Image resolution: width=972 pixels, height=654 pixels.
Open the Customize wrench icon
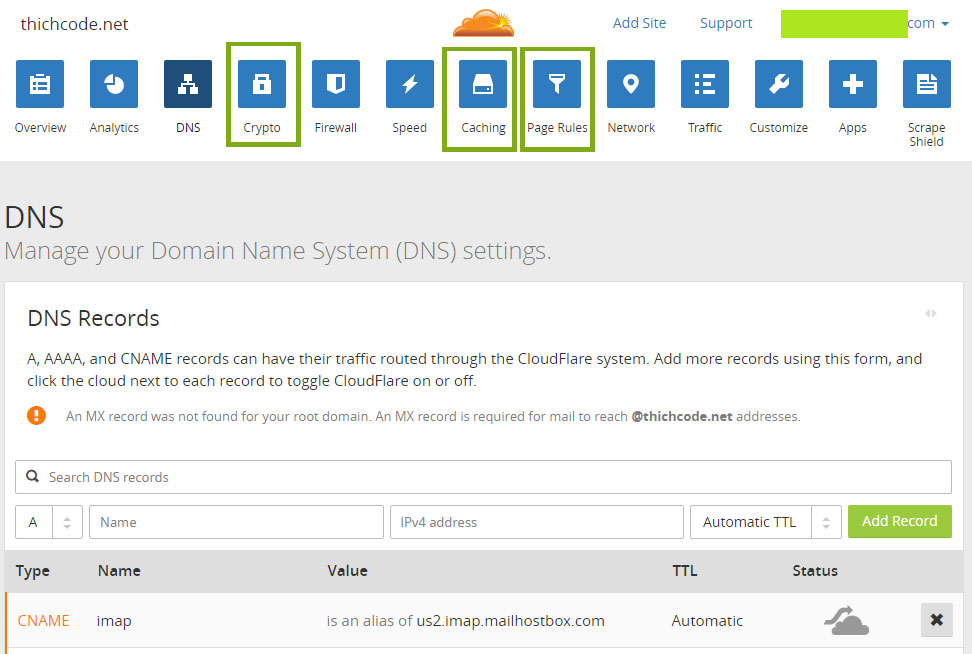coord(779,84)
